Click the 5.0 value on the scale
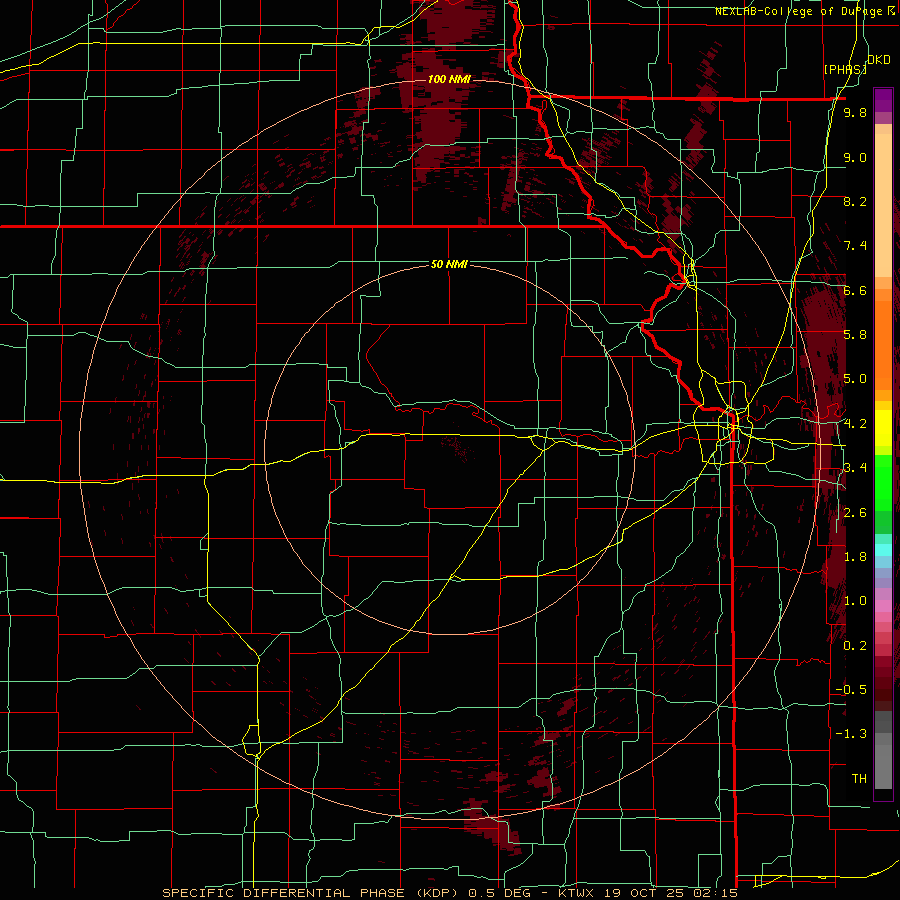Image resolution: width=900 pixels, height=900 pixels. pos(855,379)
